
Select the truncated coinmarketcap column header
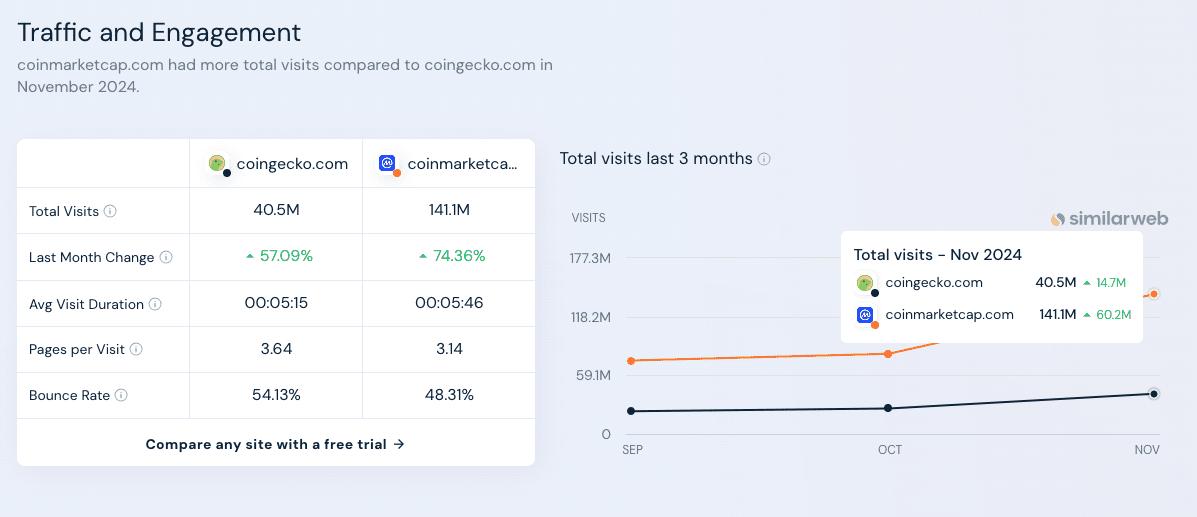(x=463, y=163)
